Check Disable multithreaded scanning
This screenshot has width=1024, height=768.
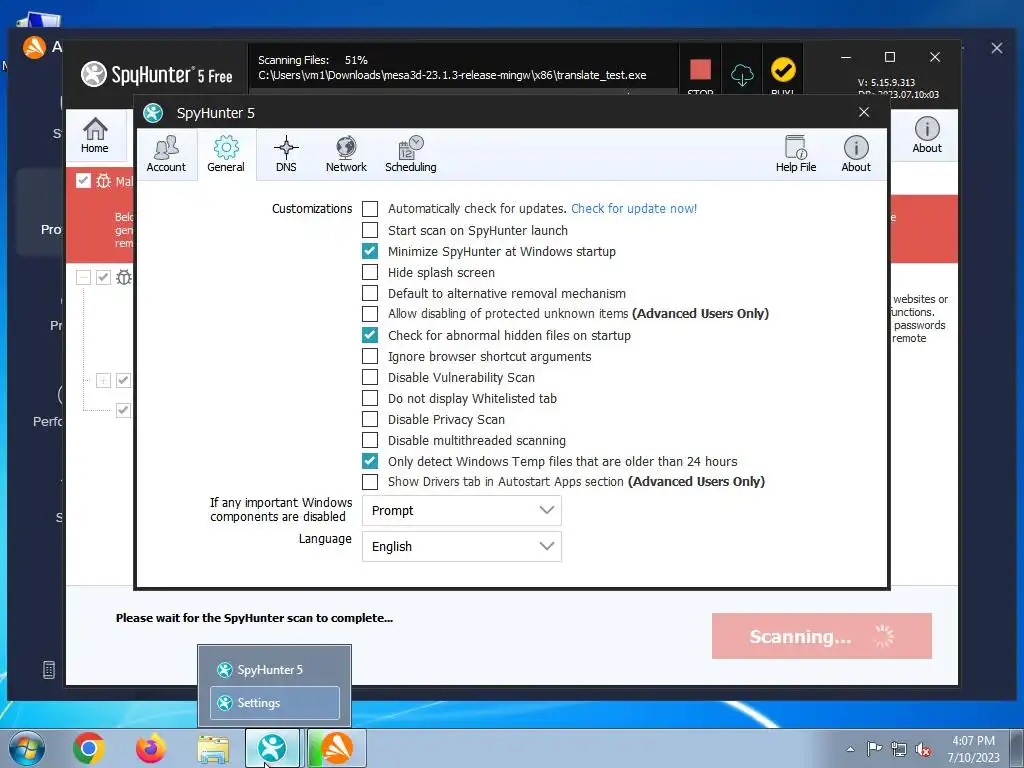pos(370,440)
